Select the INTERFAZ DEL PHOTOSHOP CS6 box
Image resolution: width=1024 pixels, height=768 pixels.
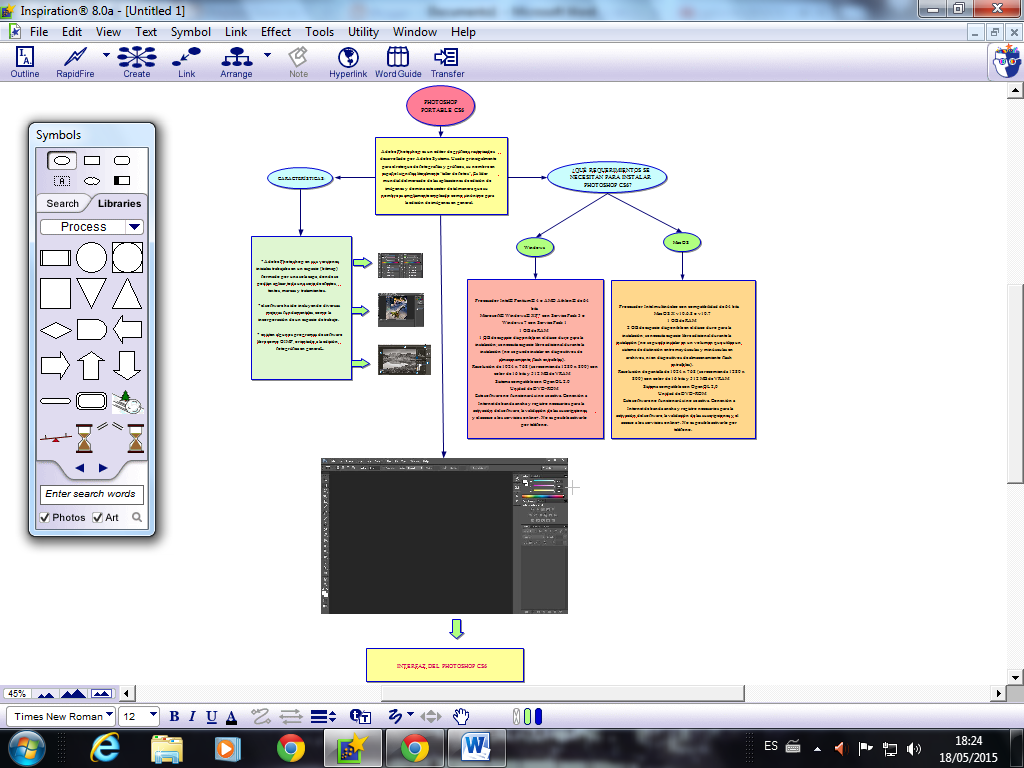pyautogui.click(x=445, y=665)
